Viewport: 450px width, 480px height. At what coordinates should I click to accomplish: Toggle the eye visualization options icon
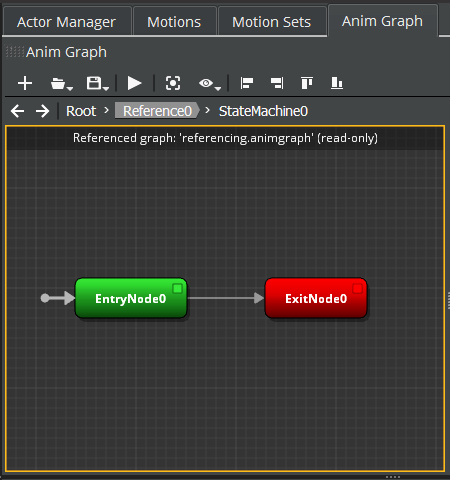(206, 83)
